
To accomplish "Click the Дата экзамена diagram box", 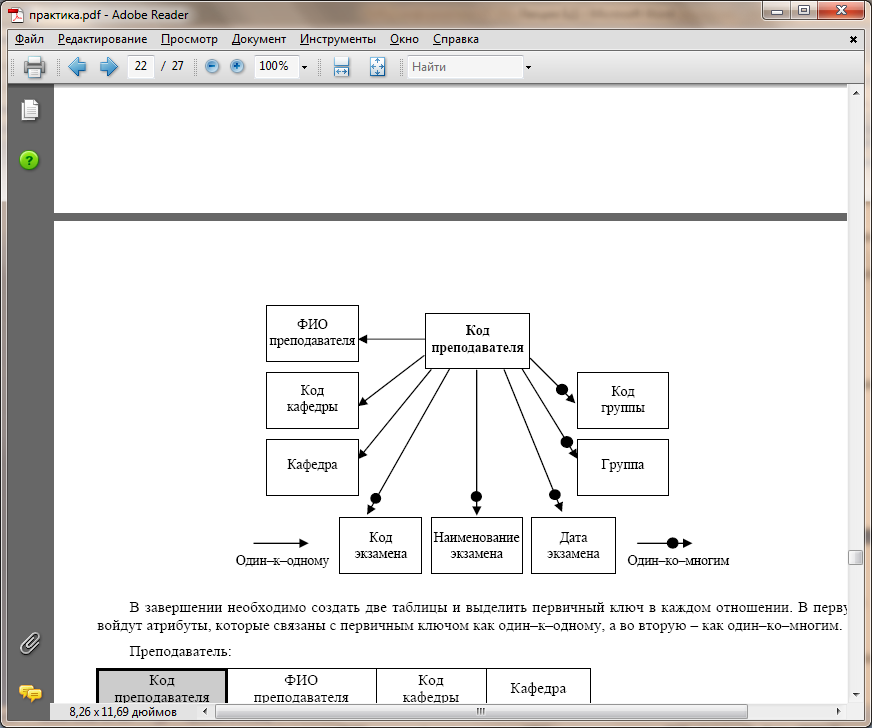I will click(573, 546).
